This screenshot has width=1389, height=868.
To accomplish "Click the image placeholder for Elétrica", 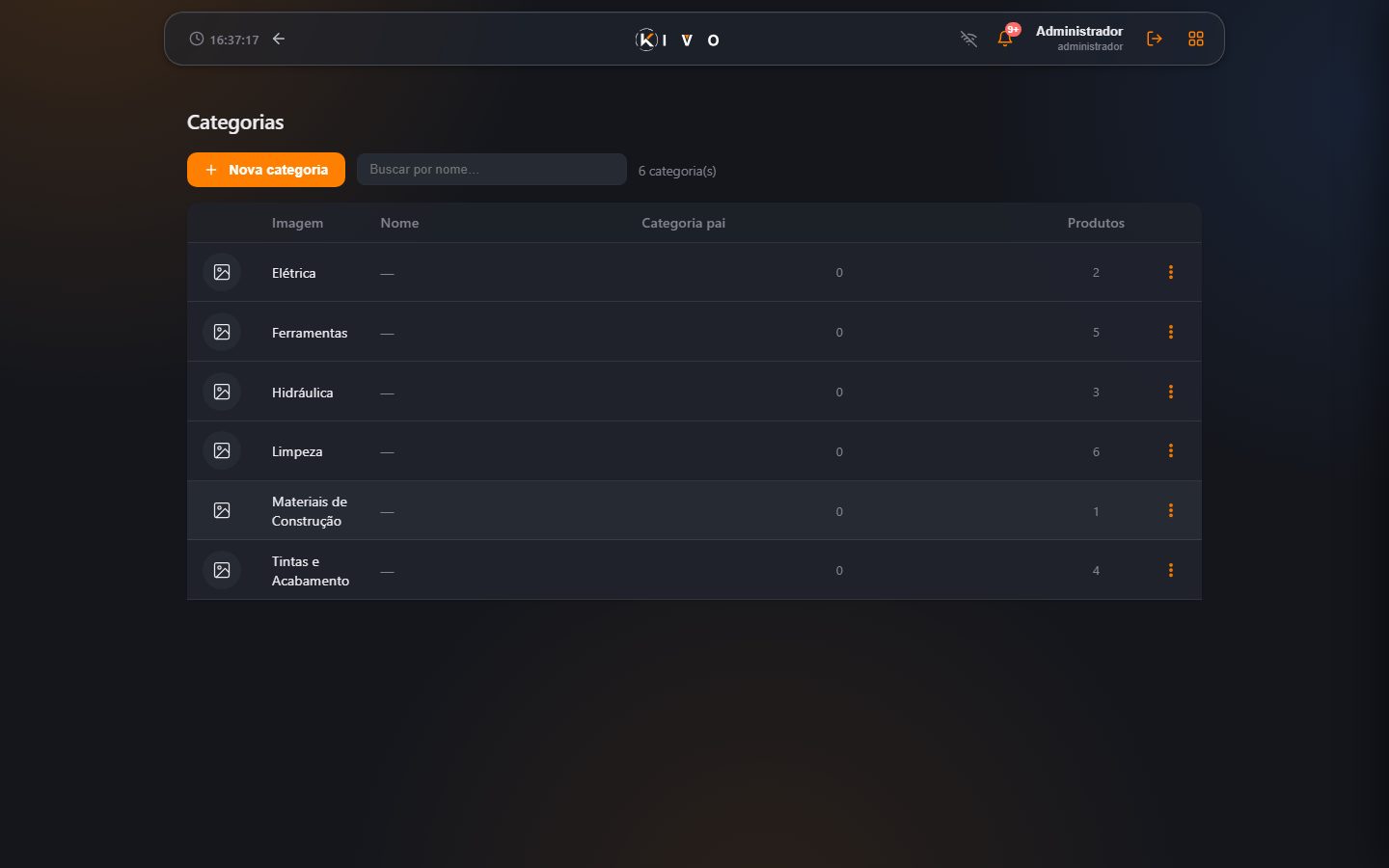I will 222,272.
